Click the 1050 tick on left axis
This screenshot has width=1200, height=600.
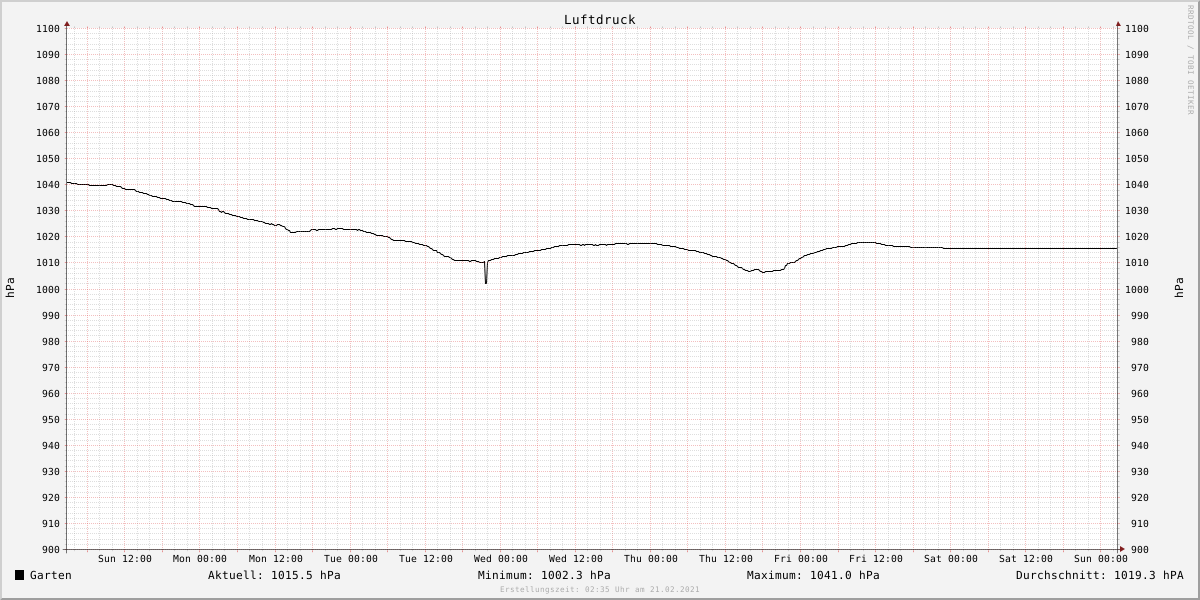[x=49, y=159]
